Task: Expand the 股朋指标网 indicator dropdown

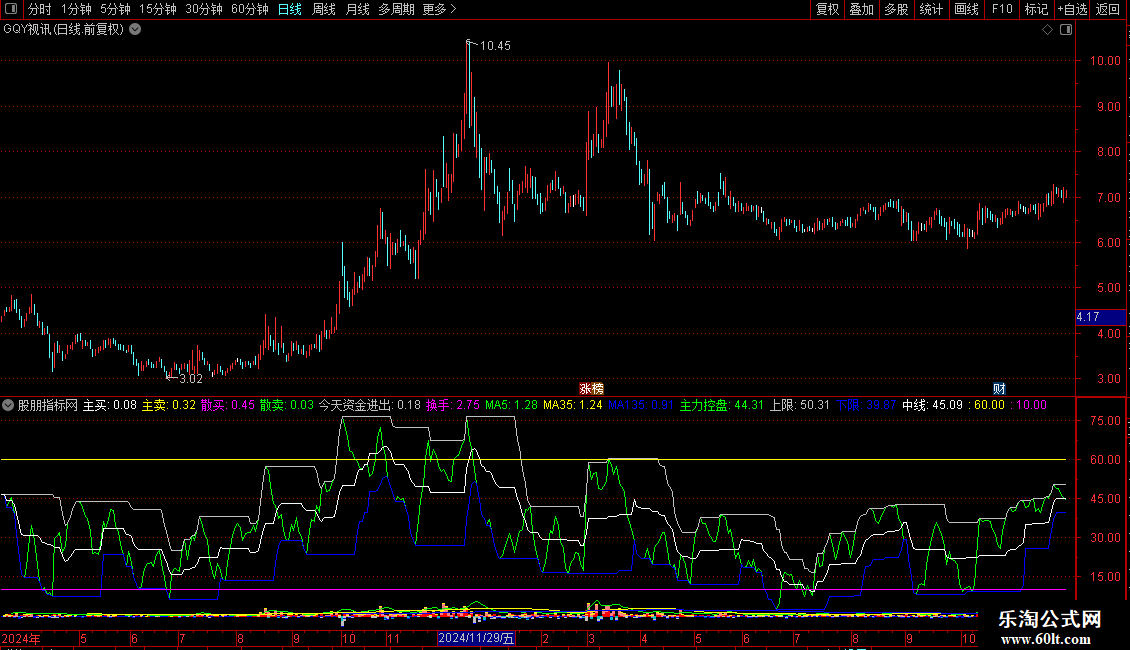Action: (x=8, y=405)
